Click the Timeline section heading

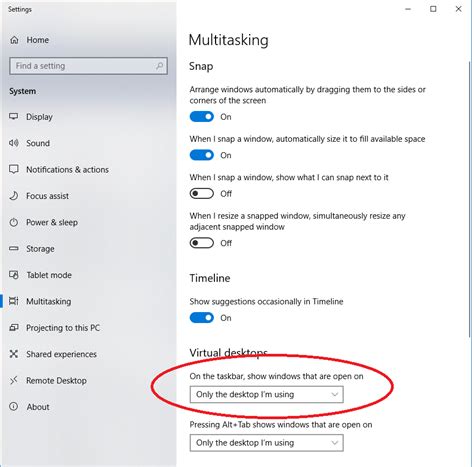pyautogui.click(x=210, y=278)
